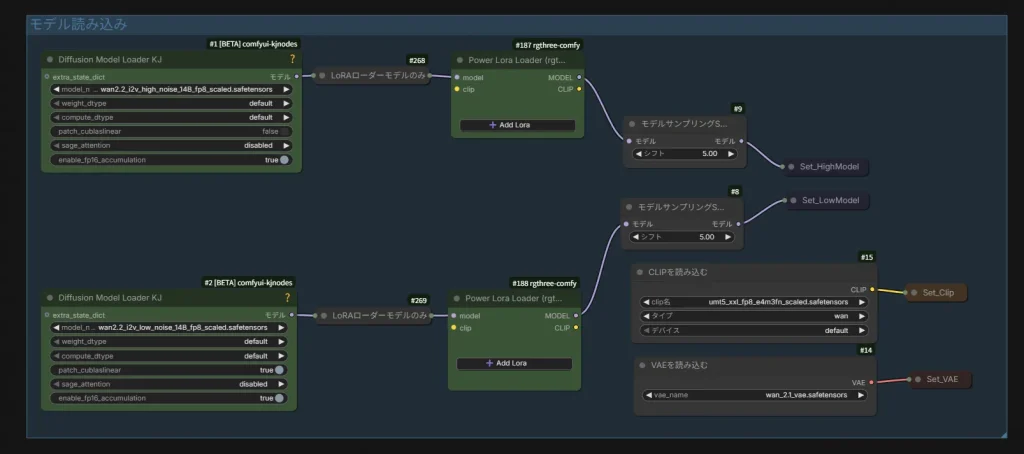Click Add Lora on node #187
Screen dimensions: 1024x454
tap(517, 125)
